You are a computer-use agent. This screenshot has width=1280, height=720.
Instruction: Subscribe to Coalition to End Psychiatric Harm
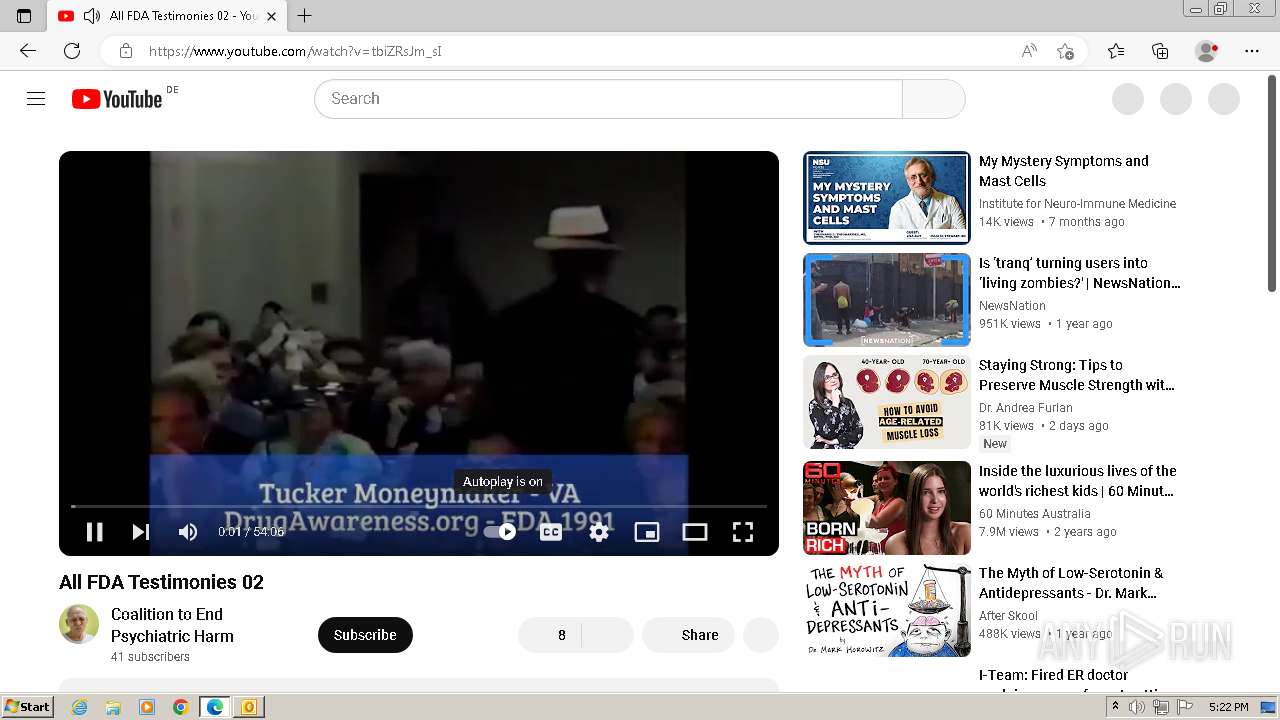(365, 635)
